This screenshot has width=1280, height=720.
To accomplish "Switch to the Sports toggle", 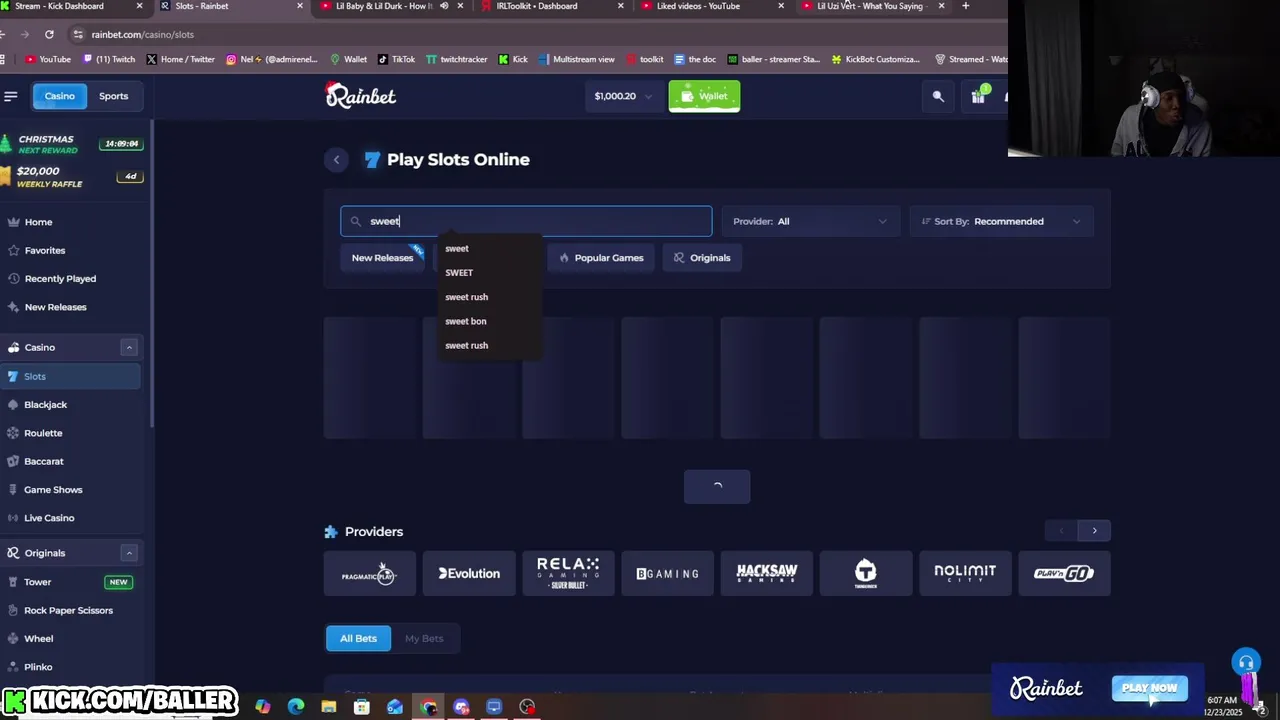I will 113,96.
